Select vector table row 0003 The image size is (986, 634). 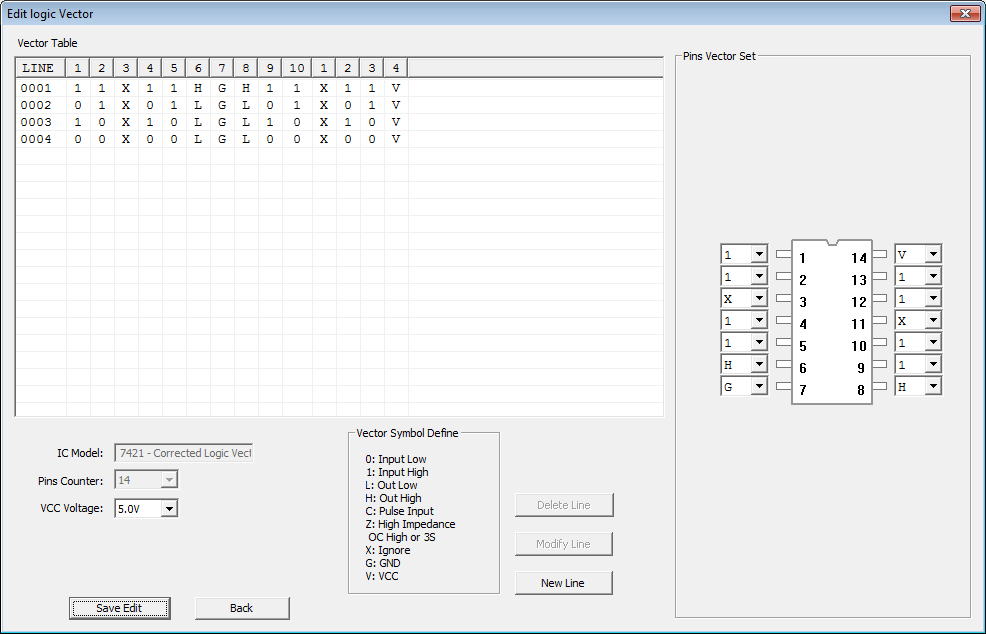[x=36, y=122]
